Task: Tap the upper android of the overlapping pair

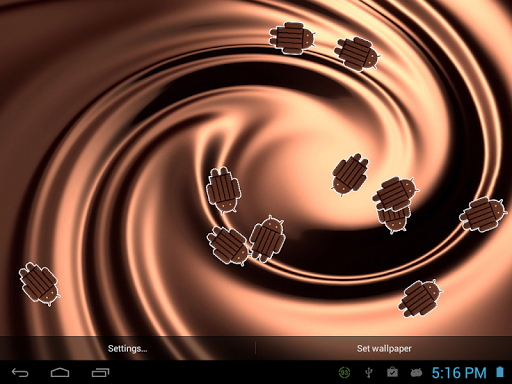Action: coord(396,194)
